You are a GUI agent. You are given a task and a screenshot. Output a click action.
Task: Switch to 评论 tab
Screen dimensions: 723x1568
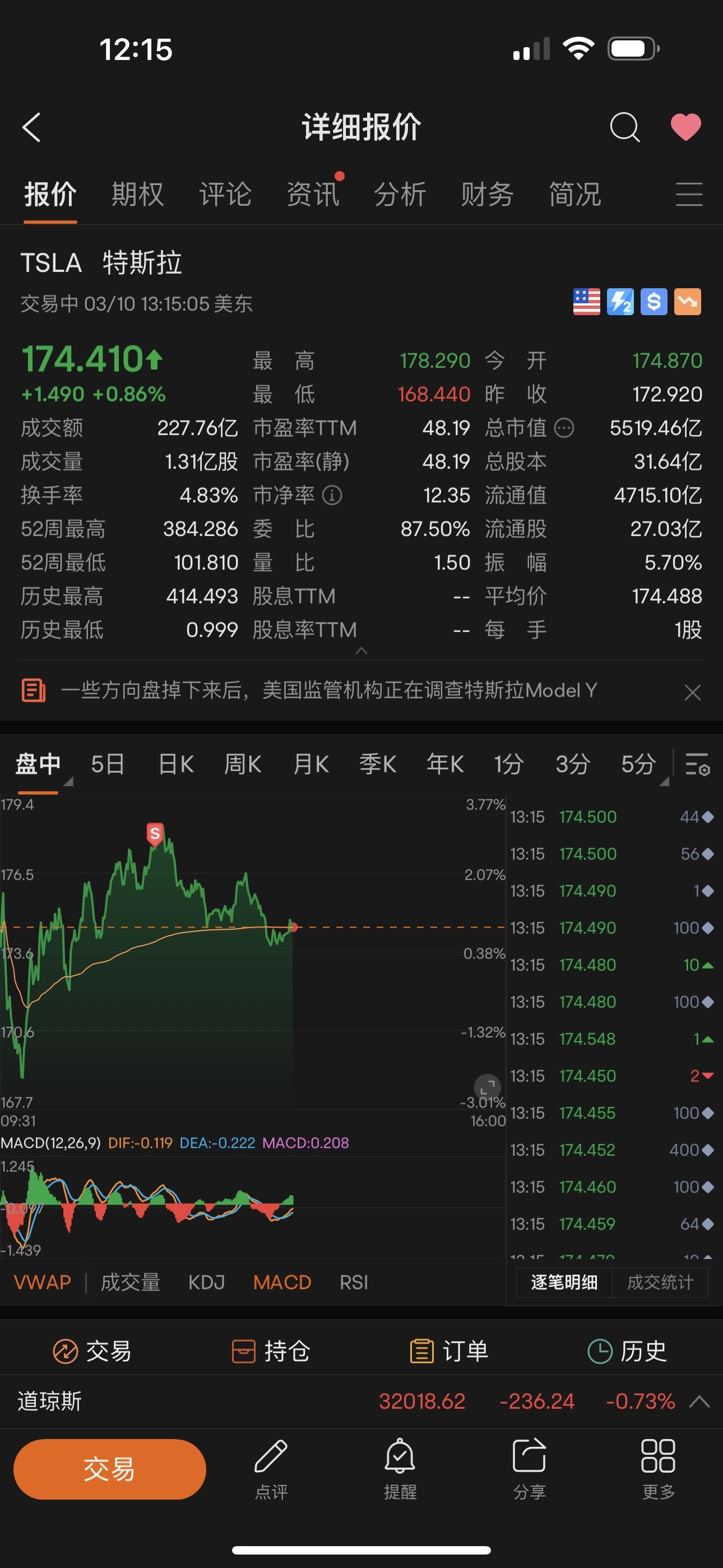coord(225,194)
